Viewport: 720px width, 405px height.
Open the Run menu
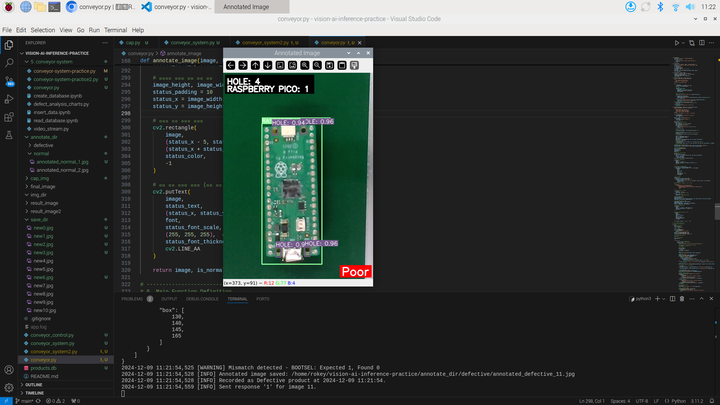[x=94, y=30]
